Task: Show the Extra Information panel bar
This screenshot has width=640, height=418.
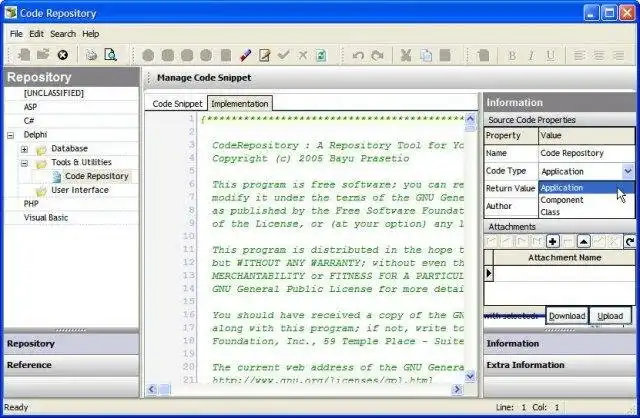Action: point(559,365)
